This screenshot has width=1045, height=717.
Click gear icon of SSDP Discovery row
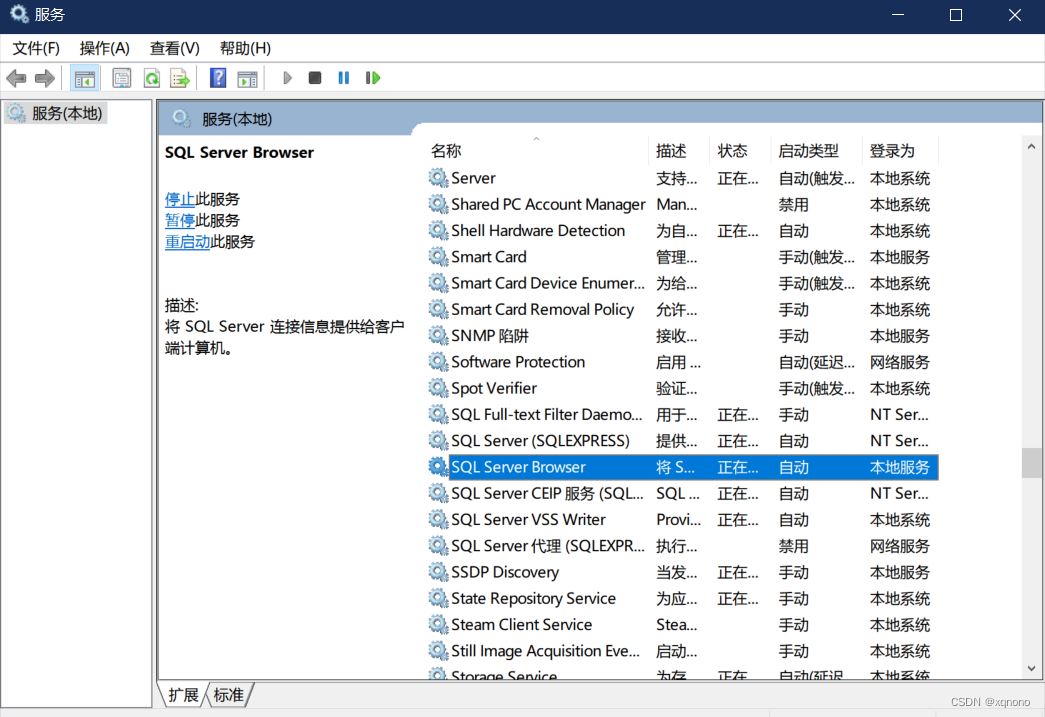point(438,572)
